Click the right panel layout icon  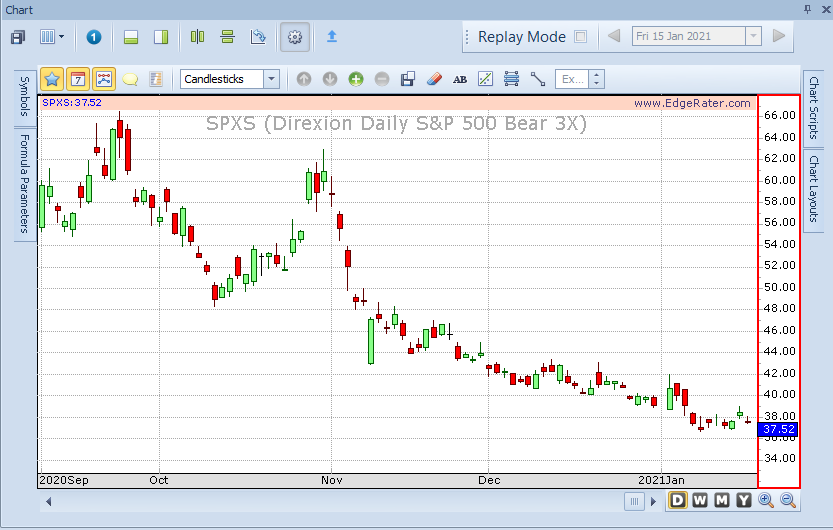161,37
